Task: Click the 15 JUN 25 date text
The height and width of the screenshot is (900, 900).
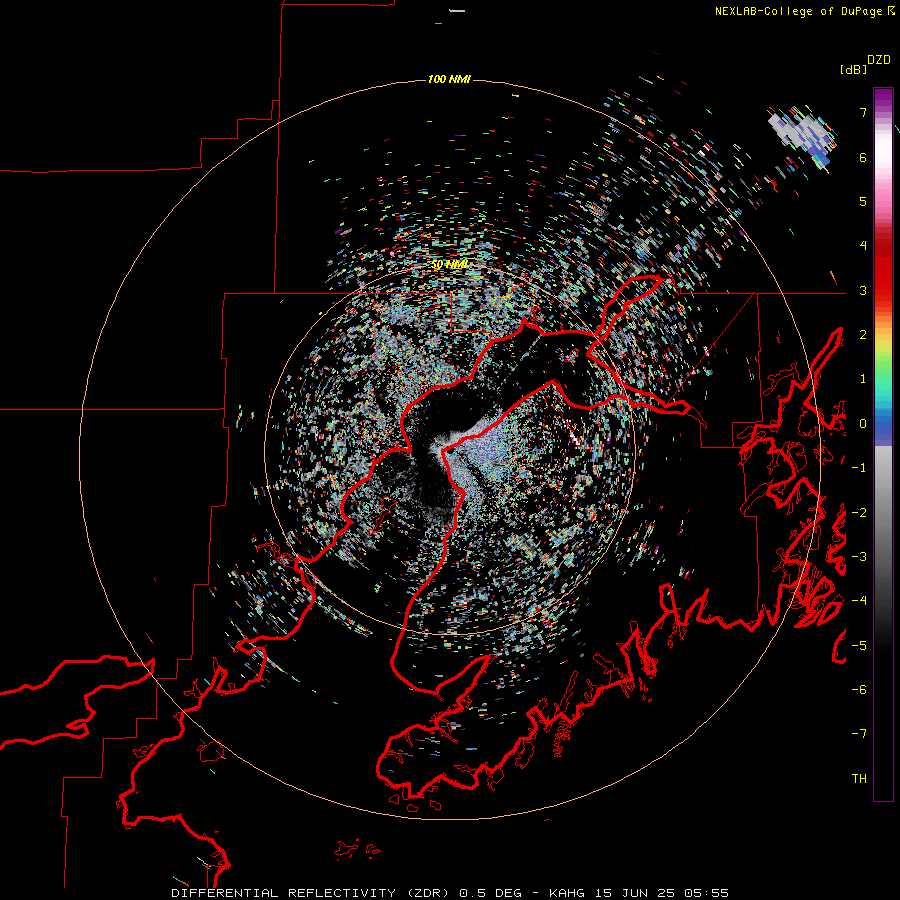Action: [634, 893]
